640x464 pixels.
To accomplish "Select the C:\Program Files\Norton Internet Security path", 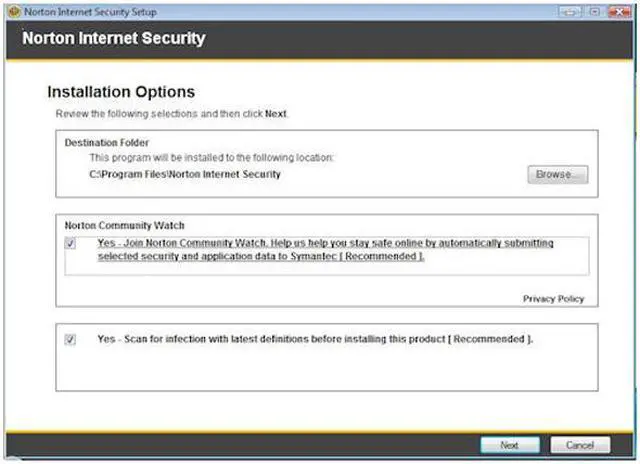I will (185, 174).
